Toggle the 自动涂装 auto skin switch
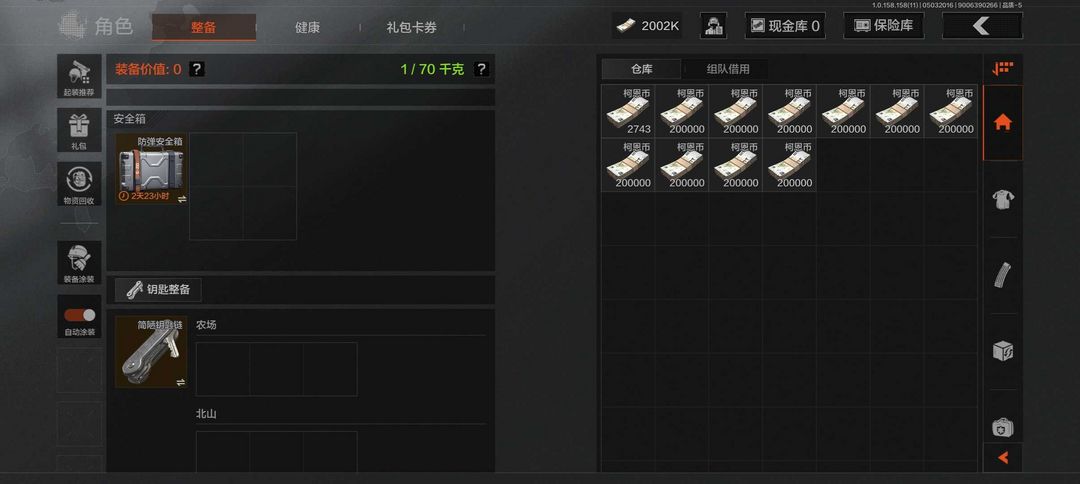1080x484 pixels. [79, 315]
